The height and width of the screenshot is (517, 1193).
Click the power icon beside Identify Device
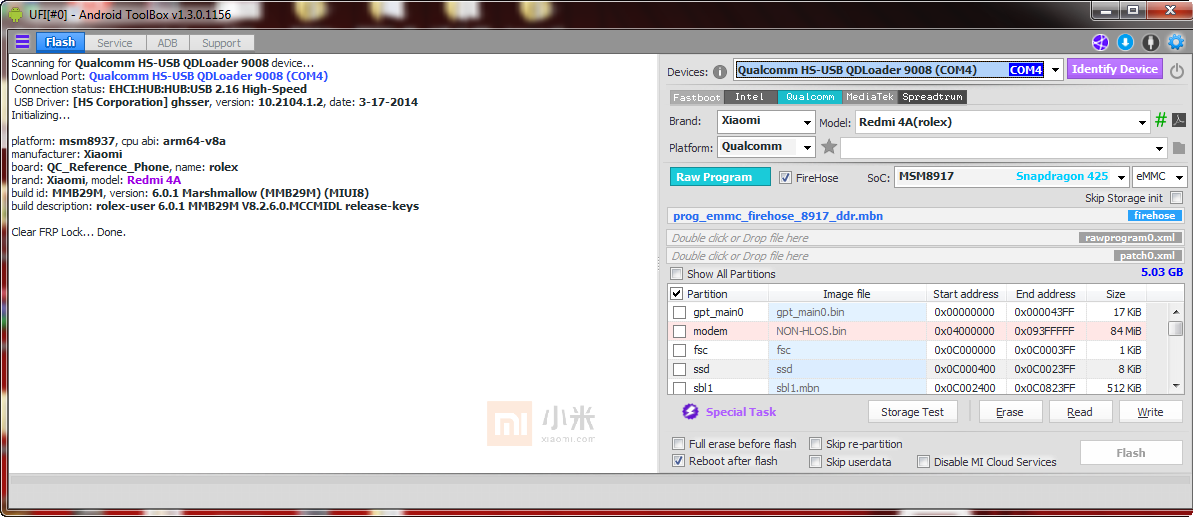(x=1177, y=71)
